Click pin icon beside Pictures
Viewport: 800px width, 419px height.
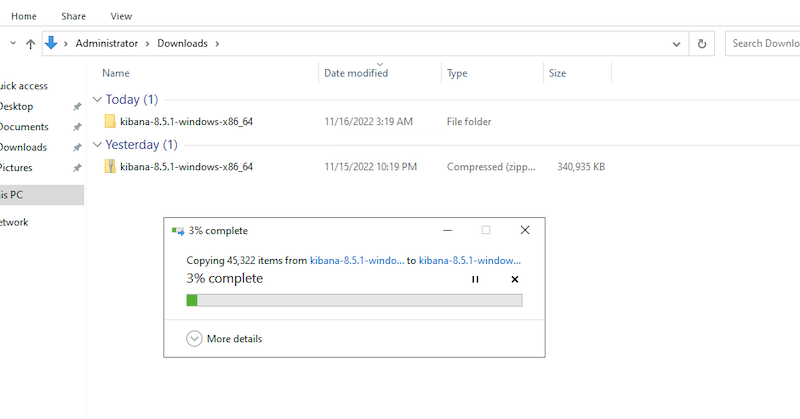[77, 167]
